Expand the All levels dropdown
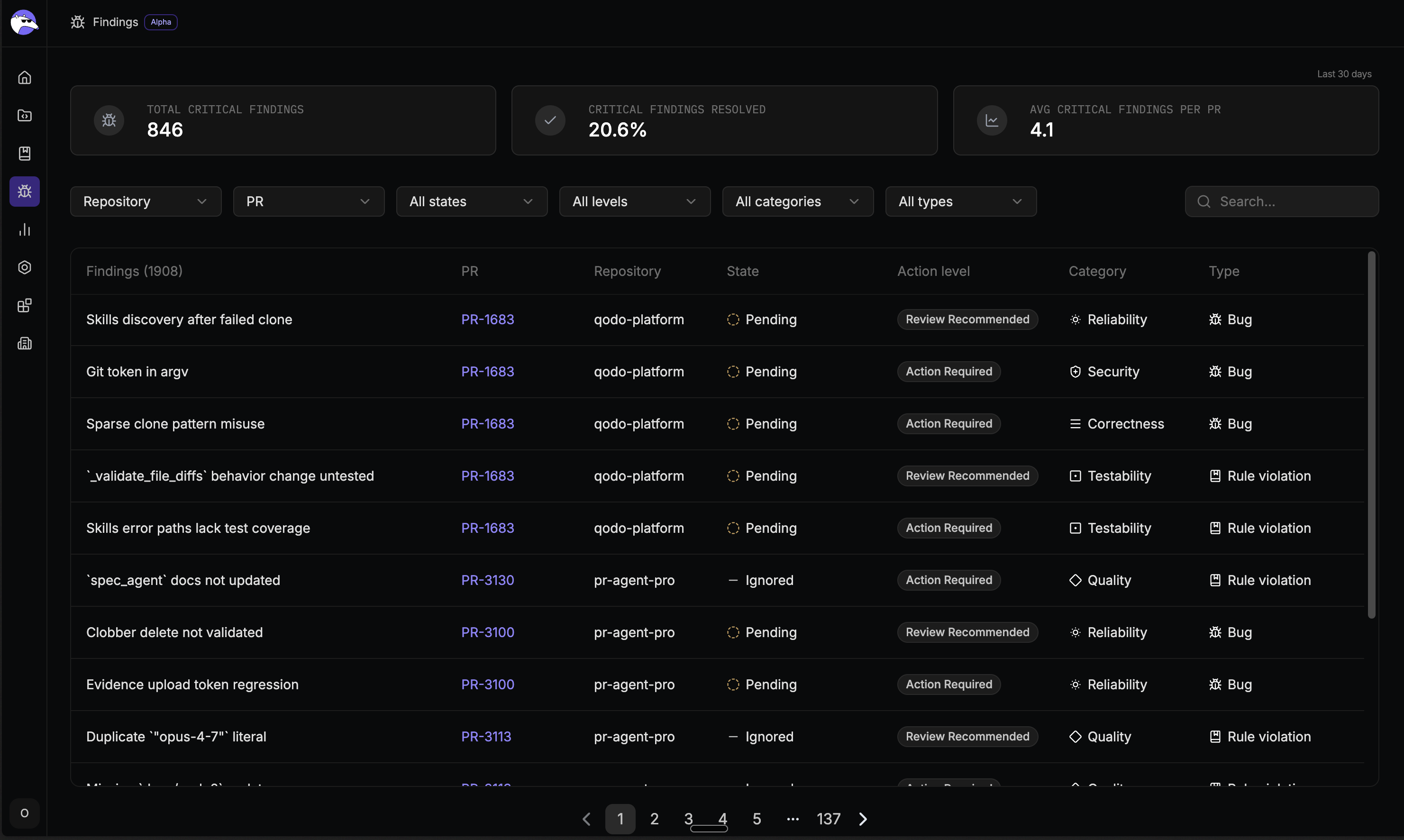This screenshot has height=840, width=1404. tap(634, 201)
